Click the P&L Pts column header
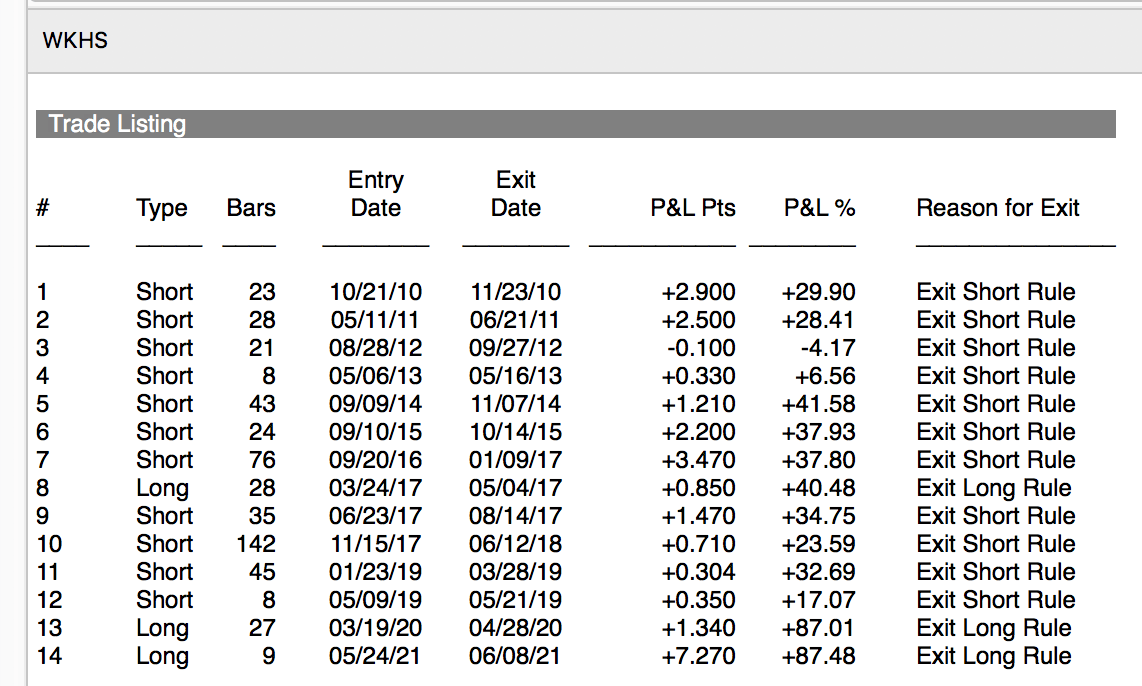1142x686 pixels. click(692, 208)
